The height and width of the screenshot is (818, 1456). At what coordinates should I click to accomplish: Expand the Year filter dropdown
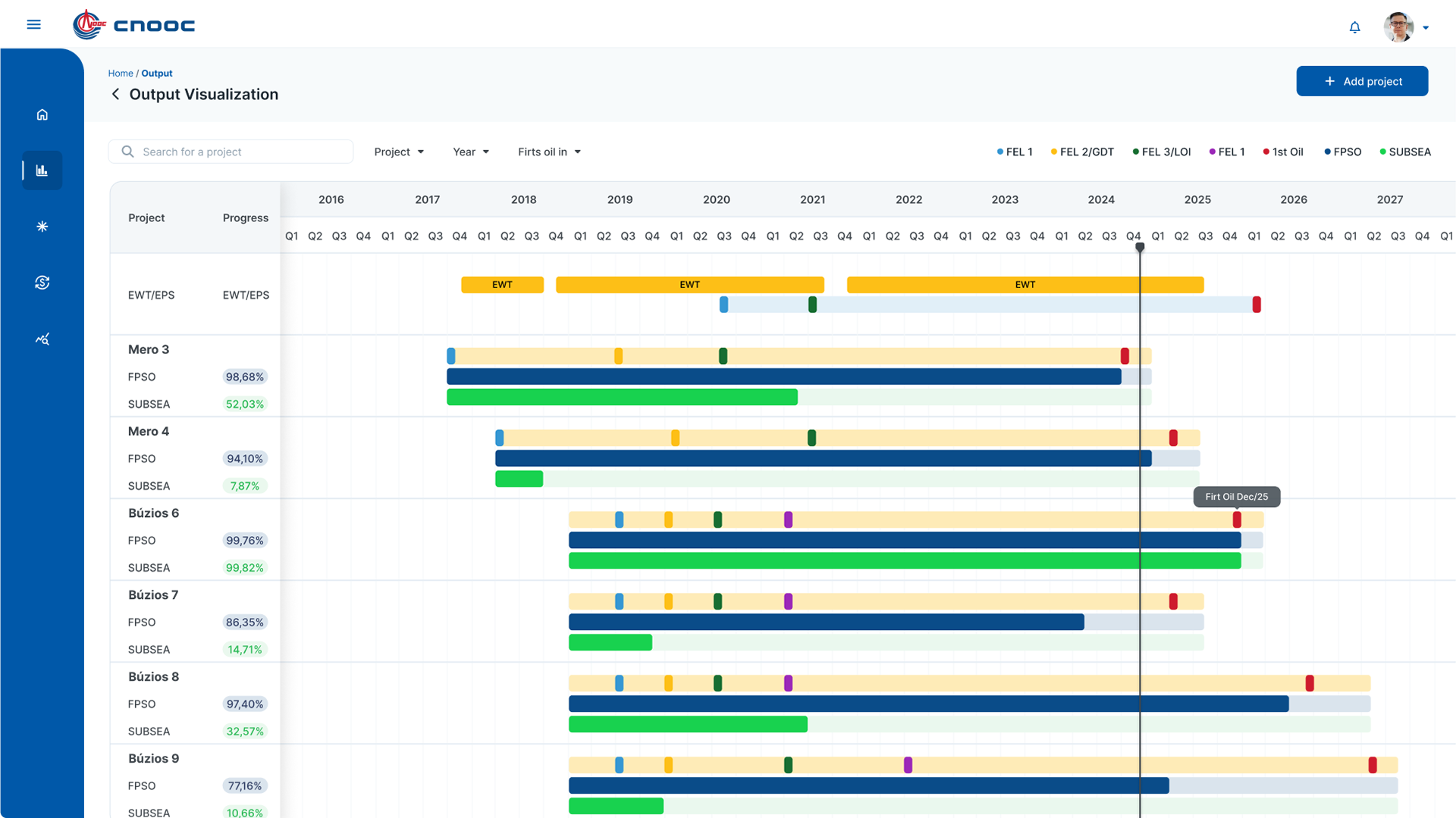click(x=471, y=152)
